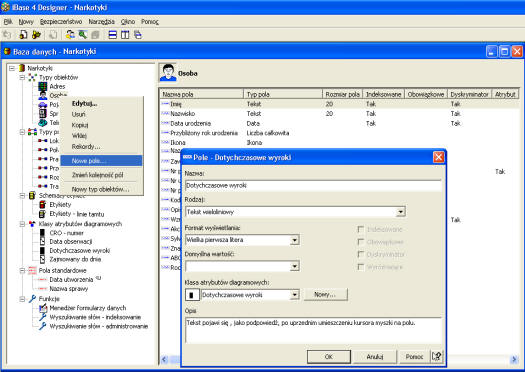Click the cascade windows toolbar icon

pyautogui.click(x=138, y=34)
